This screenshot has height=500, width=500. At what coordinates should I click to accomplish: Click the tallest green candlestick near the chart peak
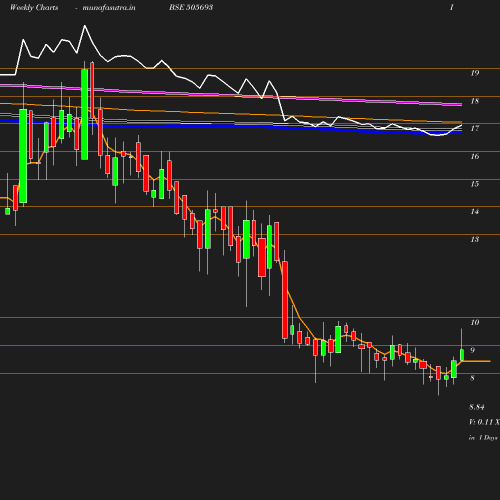(85, 114)
